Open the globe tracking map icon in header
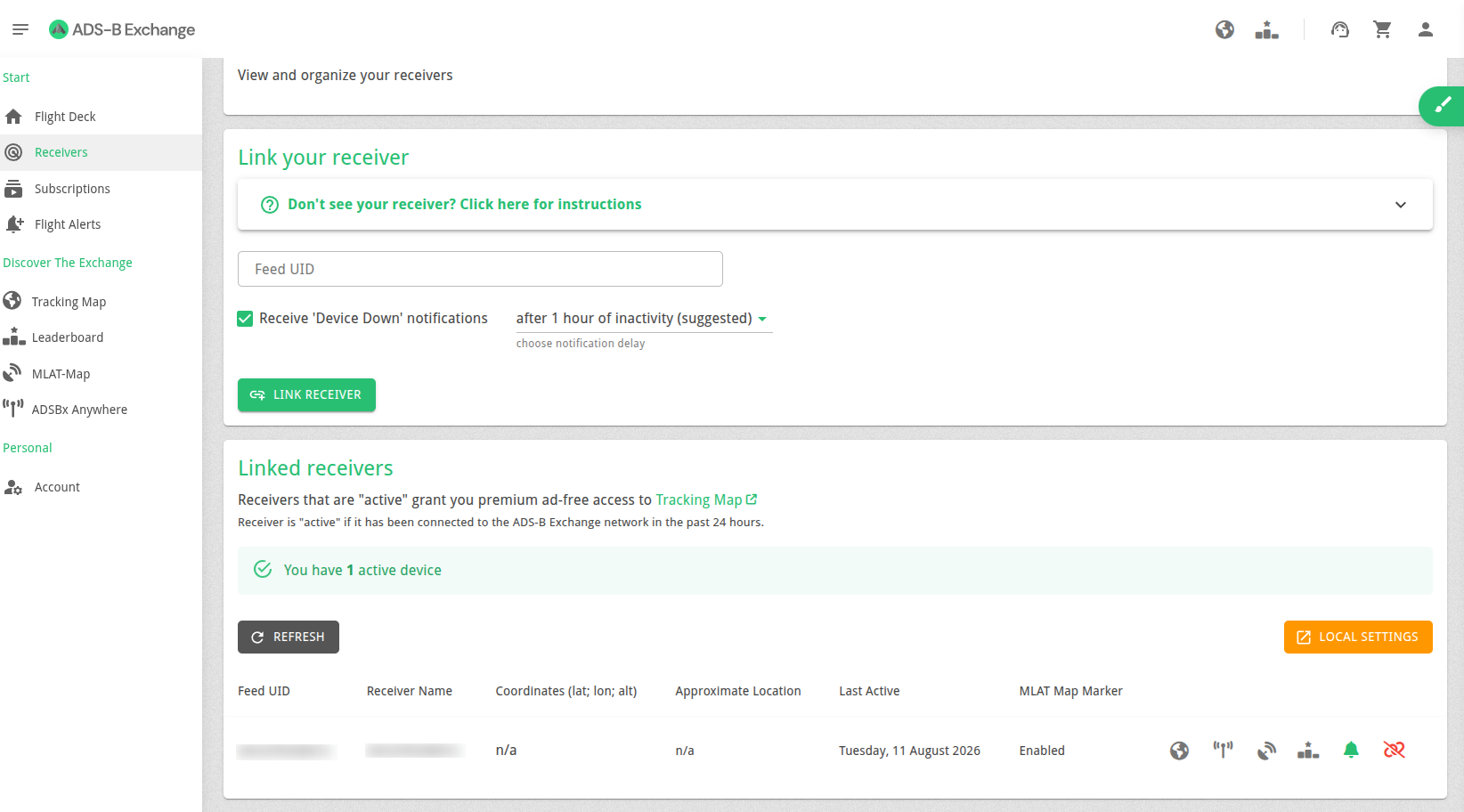 click(x=1224, y=29)
